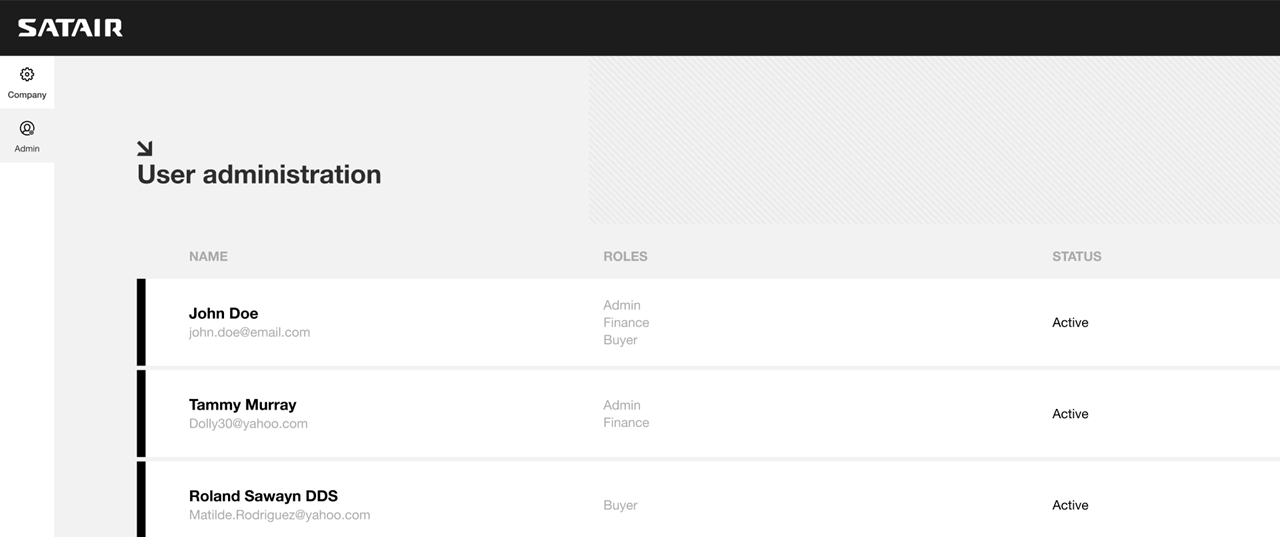Select Roland Sawayn DDS user name
This screenshot has height=537, width=1280.
point(263,496)
